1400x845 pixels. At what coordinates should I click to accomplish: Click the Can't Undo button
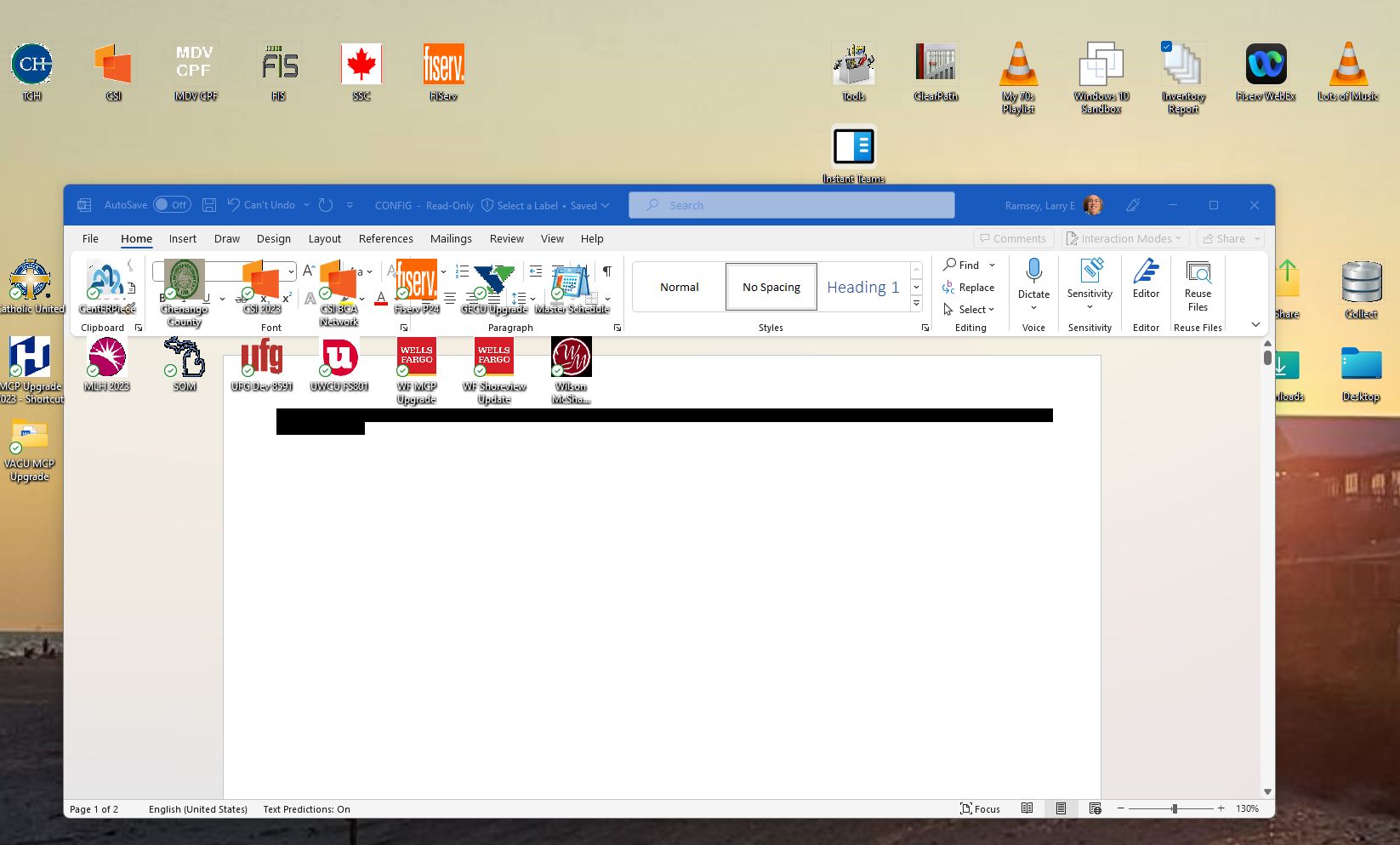coord(262,205)
